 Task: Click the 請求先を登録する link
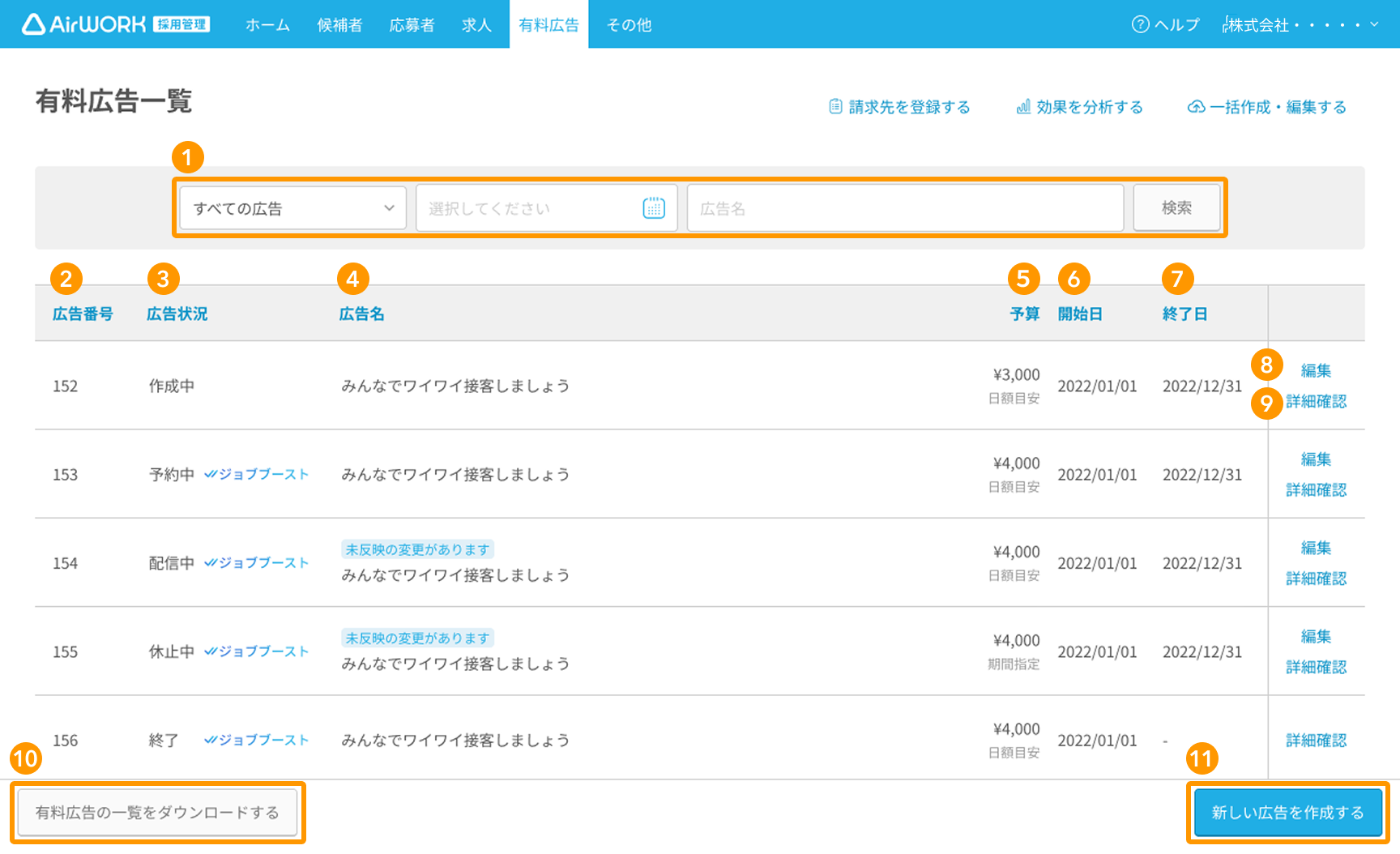899,107
